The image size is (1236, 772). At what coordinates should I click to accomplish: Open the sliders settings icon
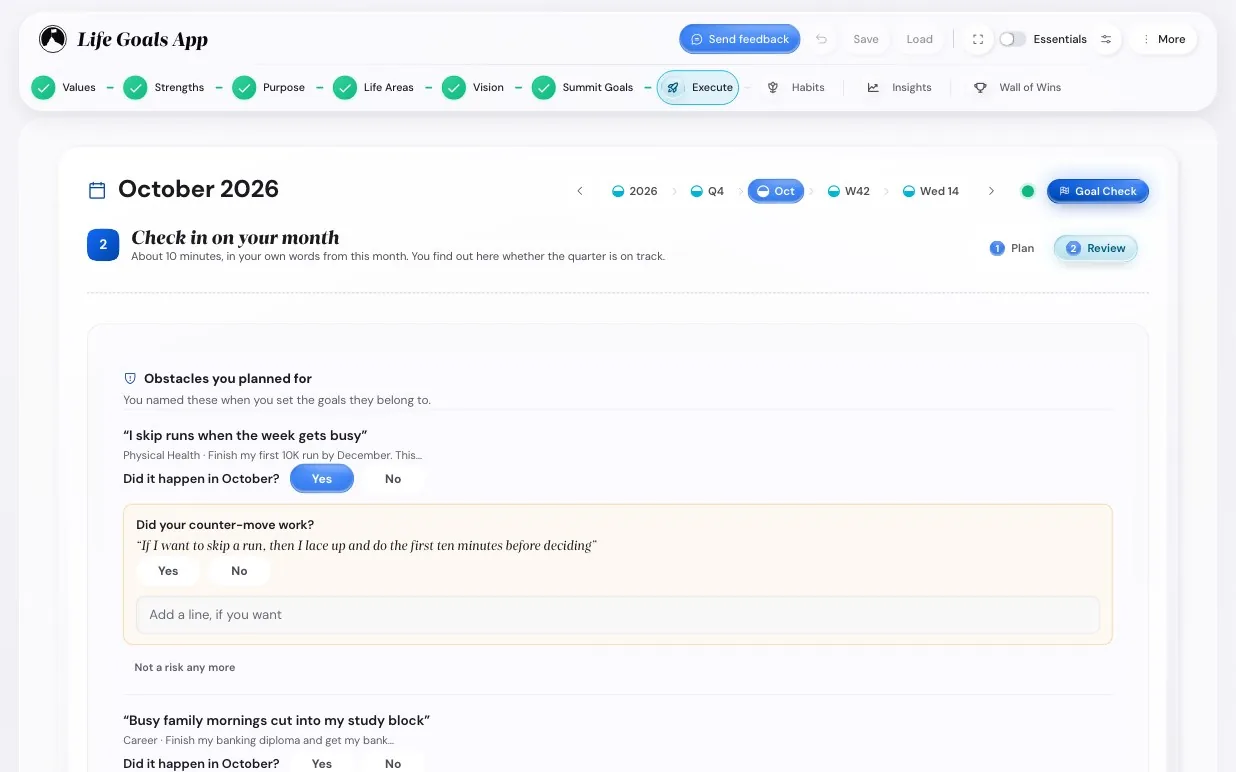(x=1106, y=39)
